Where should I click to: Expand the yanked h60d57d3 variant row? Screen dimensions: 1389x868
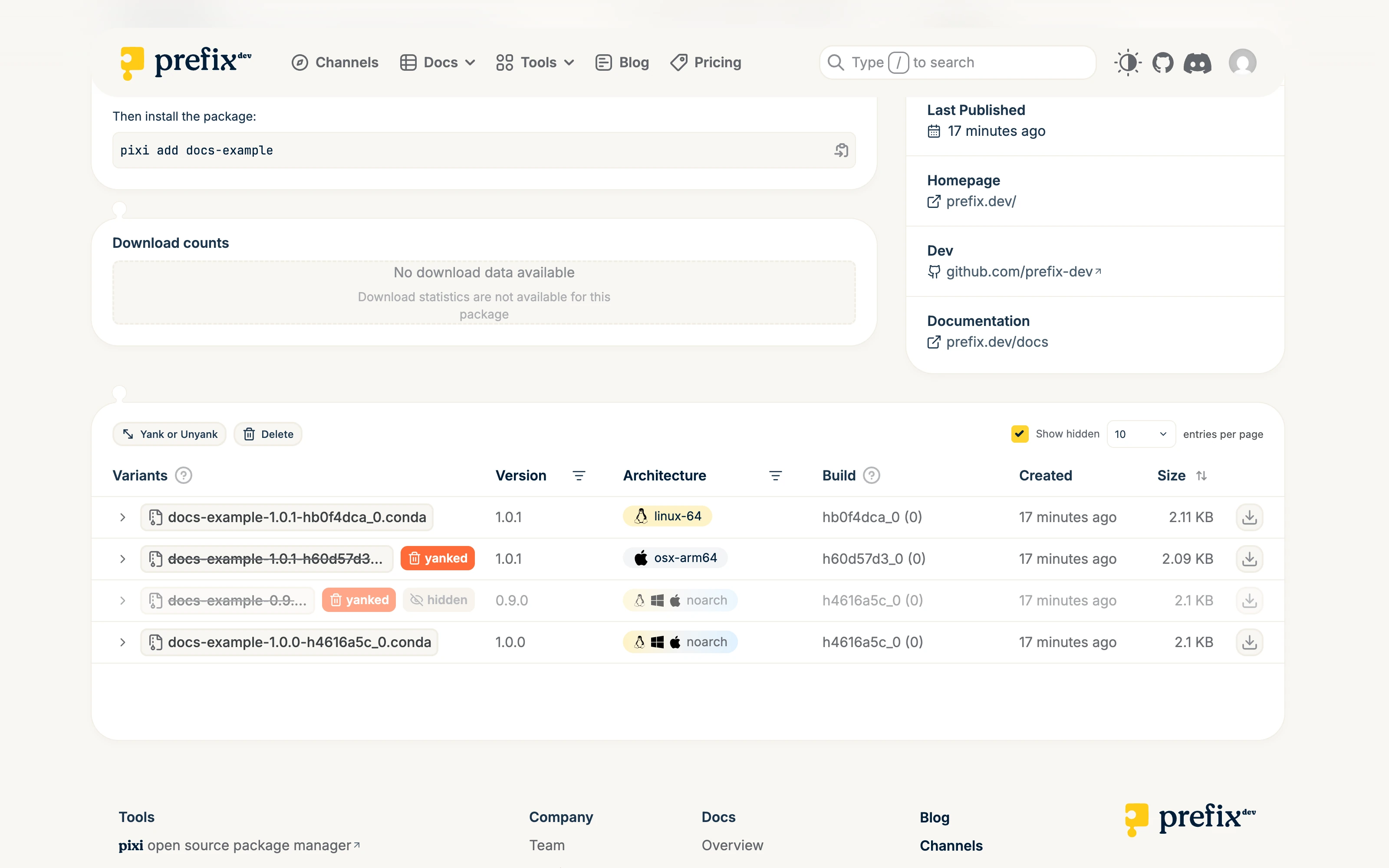(x=122, y=559)
